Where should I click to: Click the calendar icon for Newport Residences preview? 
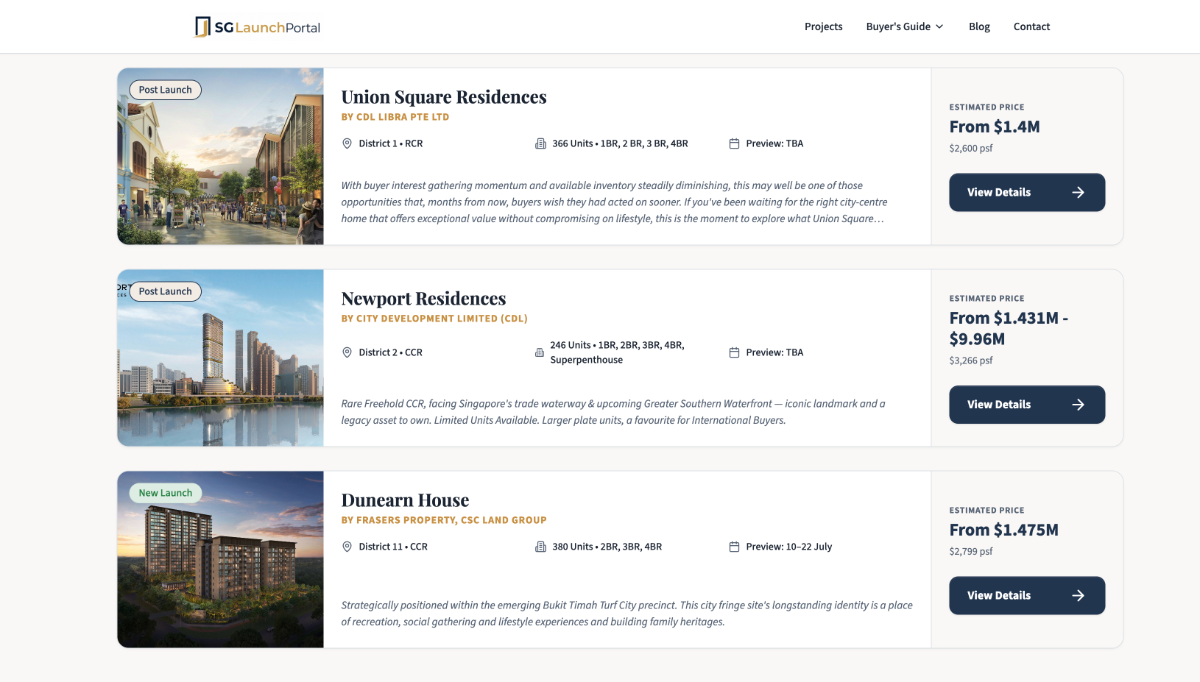(x=734, y=353)
